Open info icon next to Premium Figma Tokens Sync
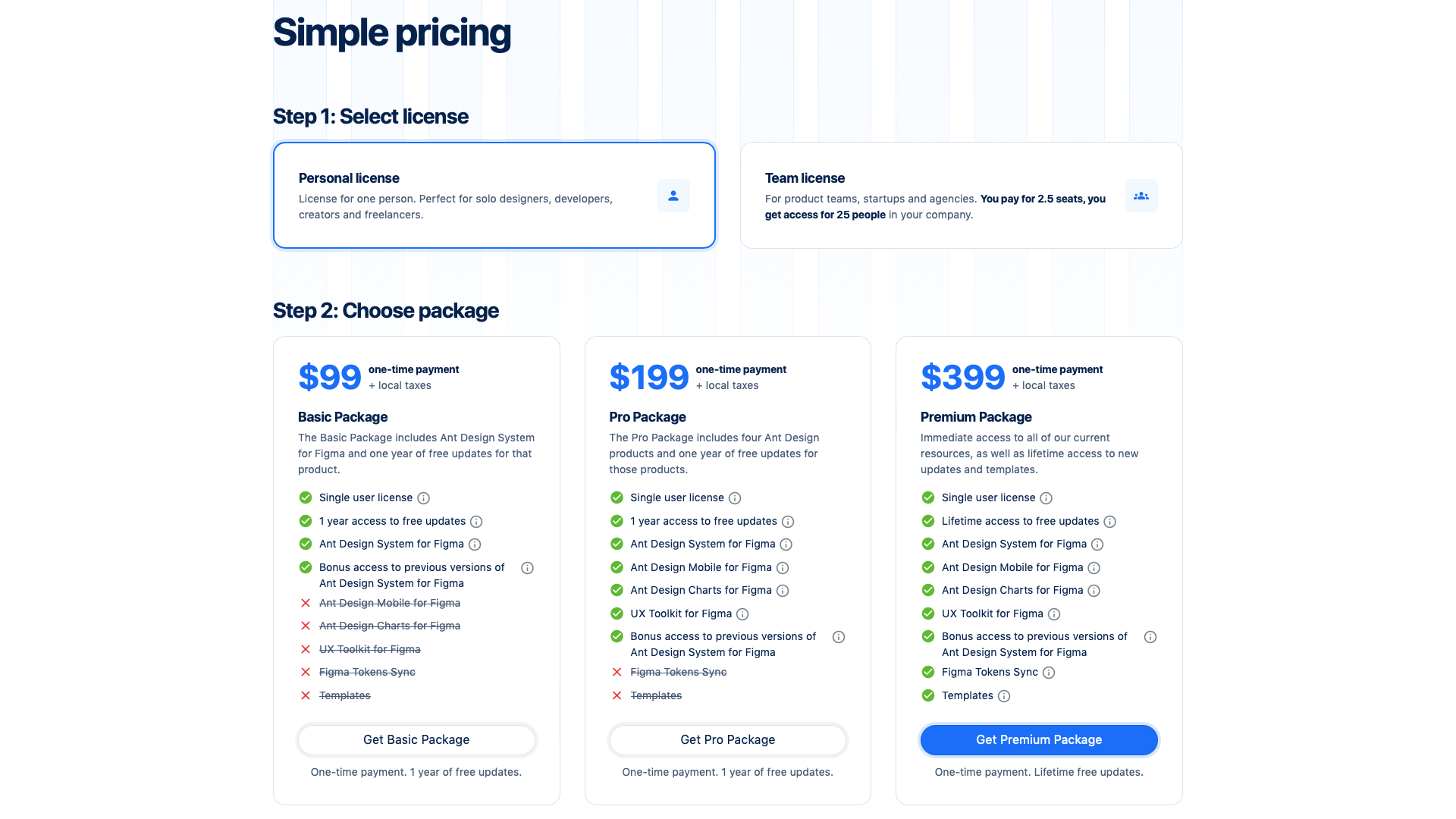 [1049, 673]
